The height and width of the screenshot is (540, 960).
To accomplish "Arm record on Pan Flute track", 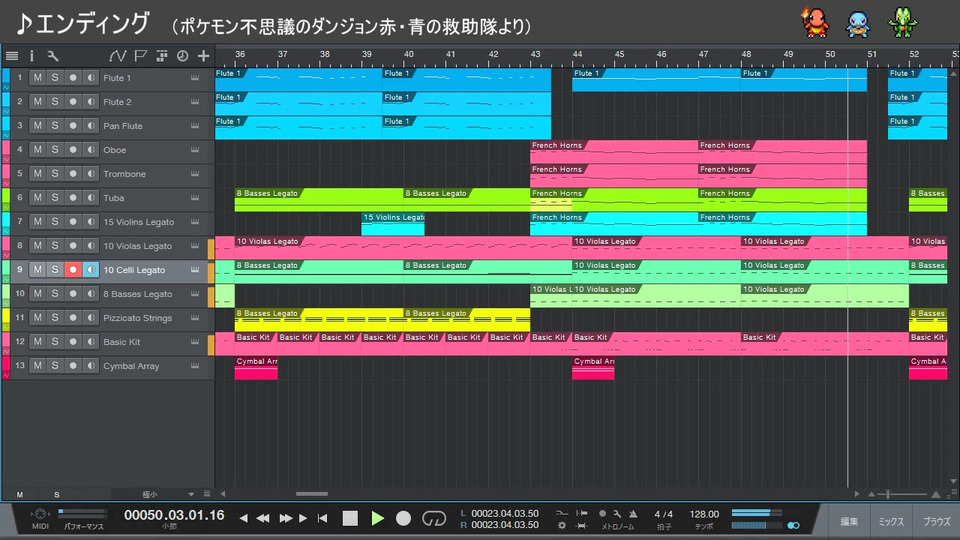I will click(73, 126).
